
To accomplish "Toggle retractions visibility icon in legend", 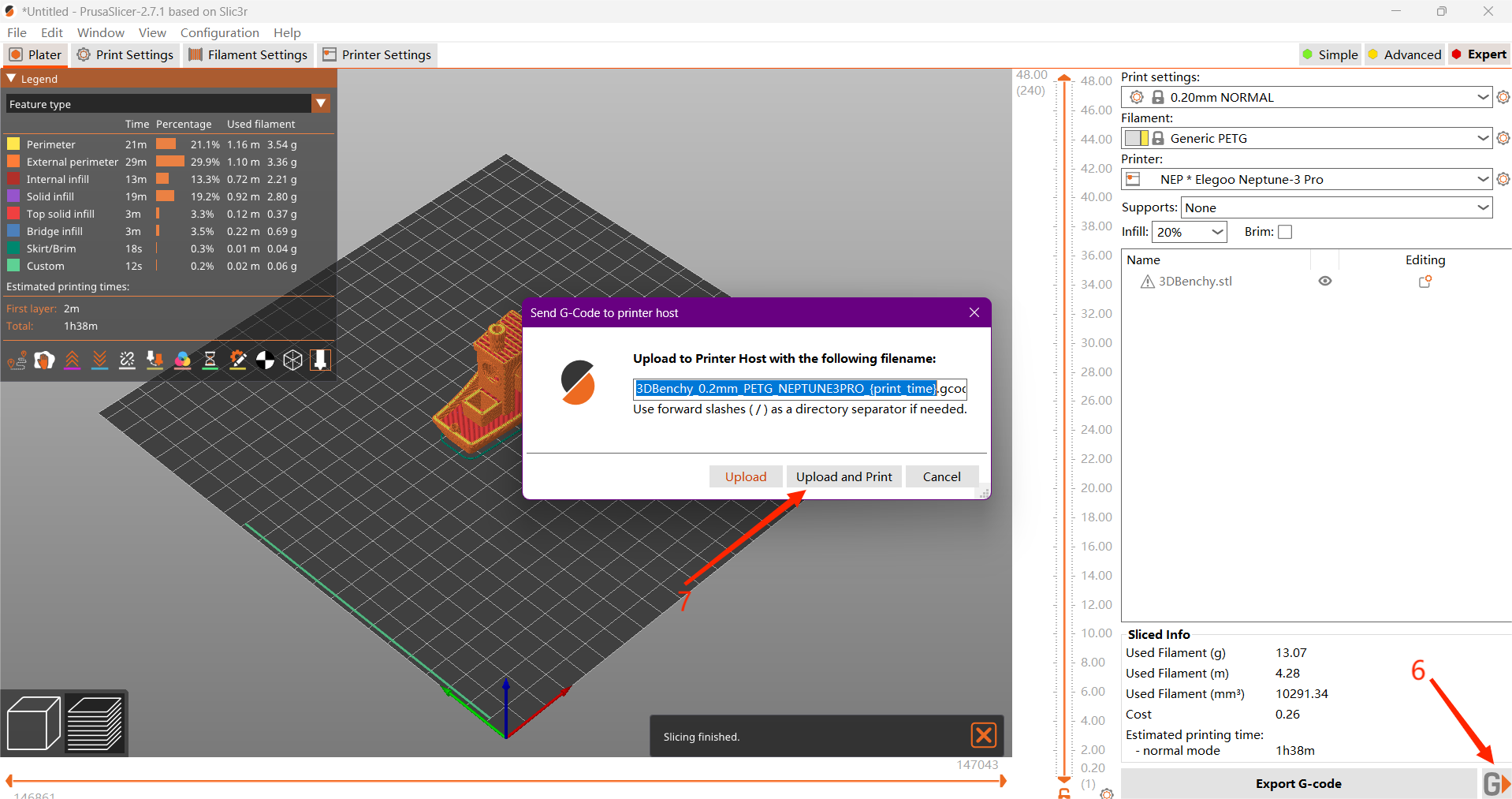I will coord(72,360).
